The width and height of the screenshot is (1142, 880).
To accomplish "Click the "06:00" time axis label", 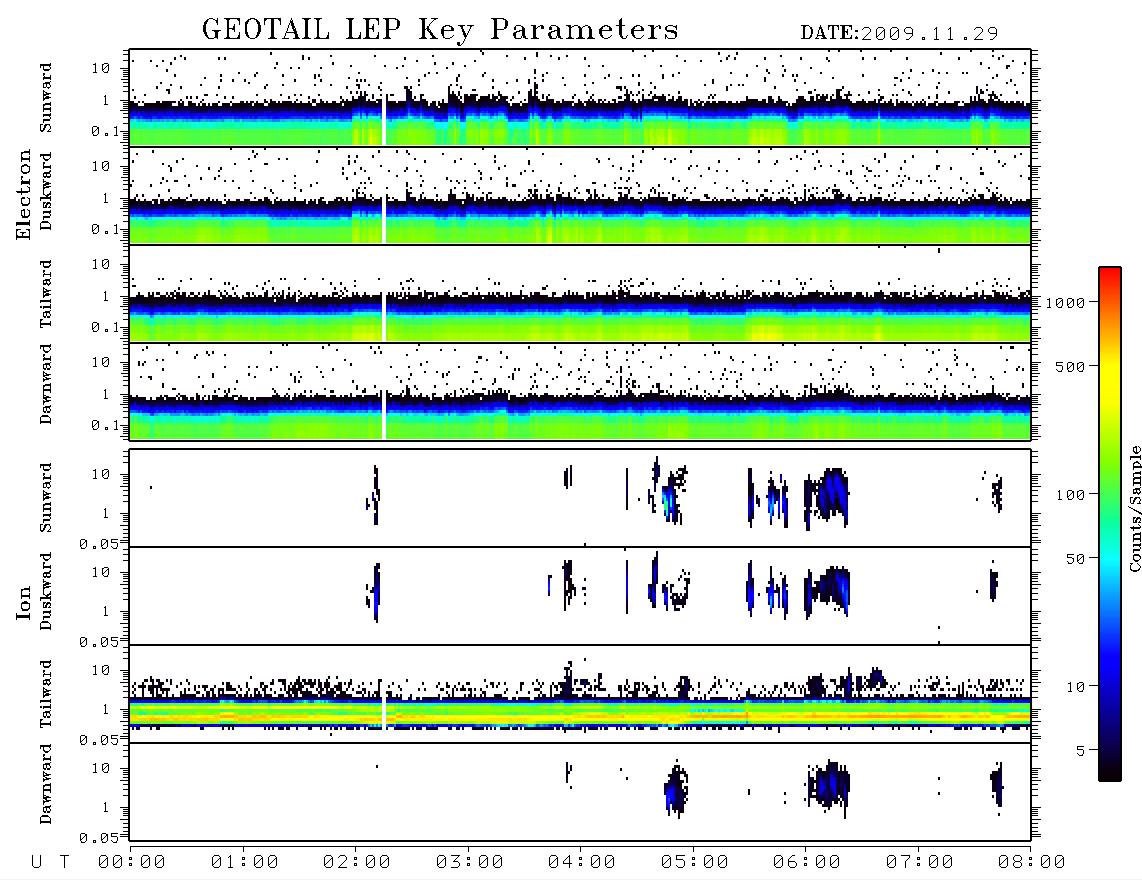I will [x=807, y=862].
